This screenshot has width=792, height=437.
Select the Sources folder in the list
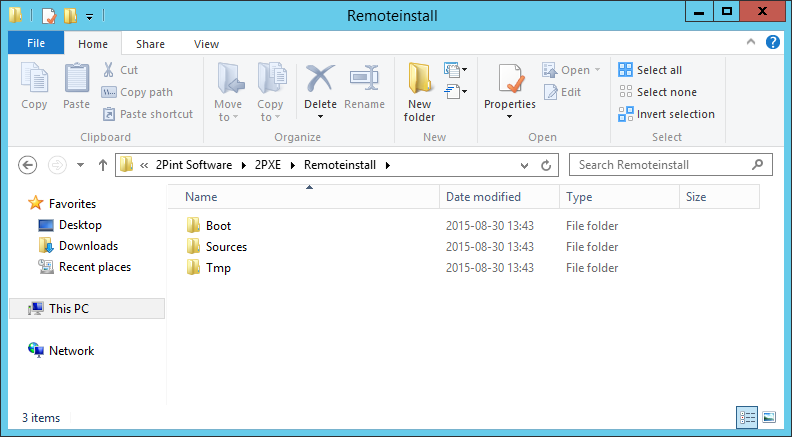click(226, 247)
